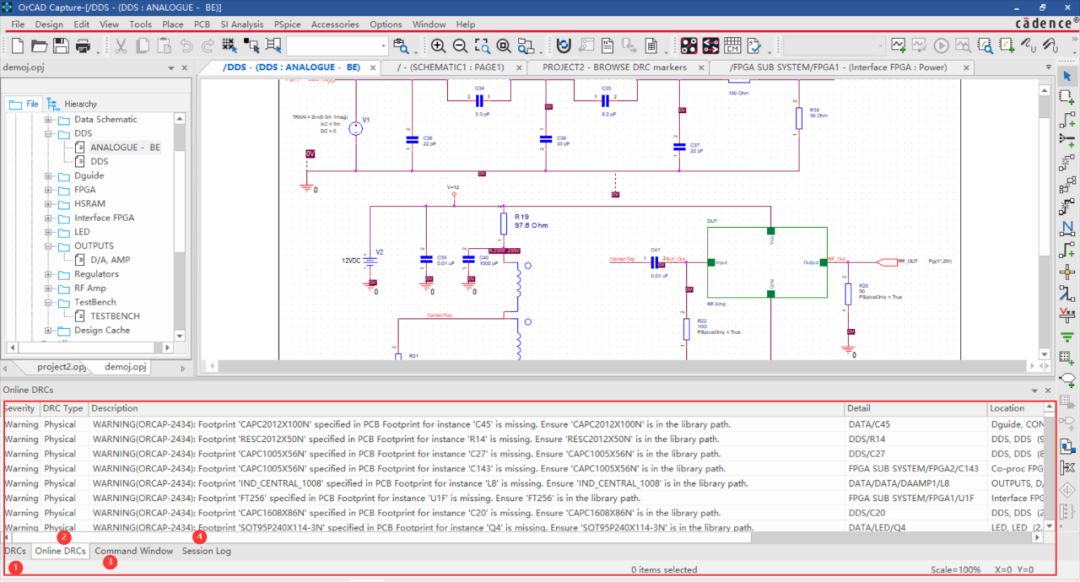The width and height of the screenshot is (1080, 582).
Task: Select the Hierarchy view tab
Action: click(x=72, y=104)
